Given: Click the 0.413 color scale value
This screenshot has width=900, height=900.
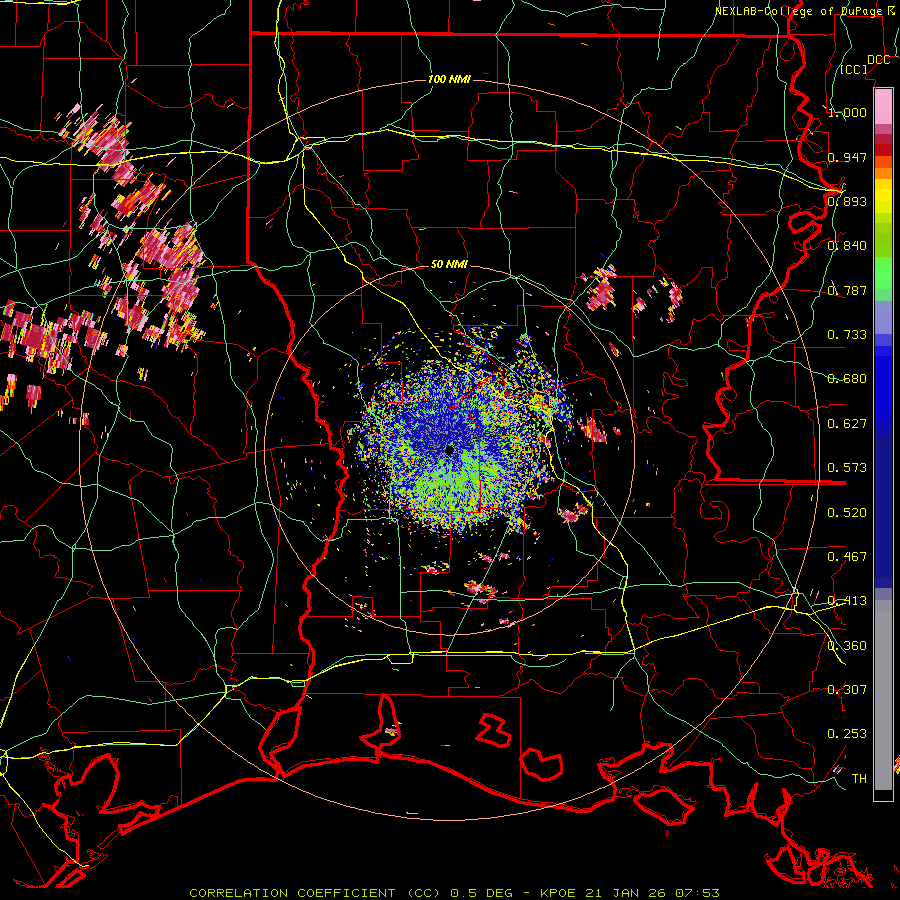Looking at the screenshot, I should pos(847,600).
